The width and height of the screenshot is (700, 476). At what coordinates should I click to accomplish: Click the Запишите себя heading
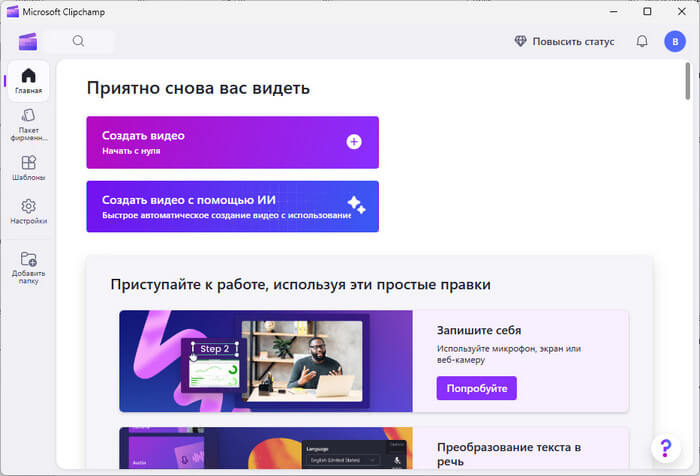tap(479, 330)
